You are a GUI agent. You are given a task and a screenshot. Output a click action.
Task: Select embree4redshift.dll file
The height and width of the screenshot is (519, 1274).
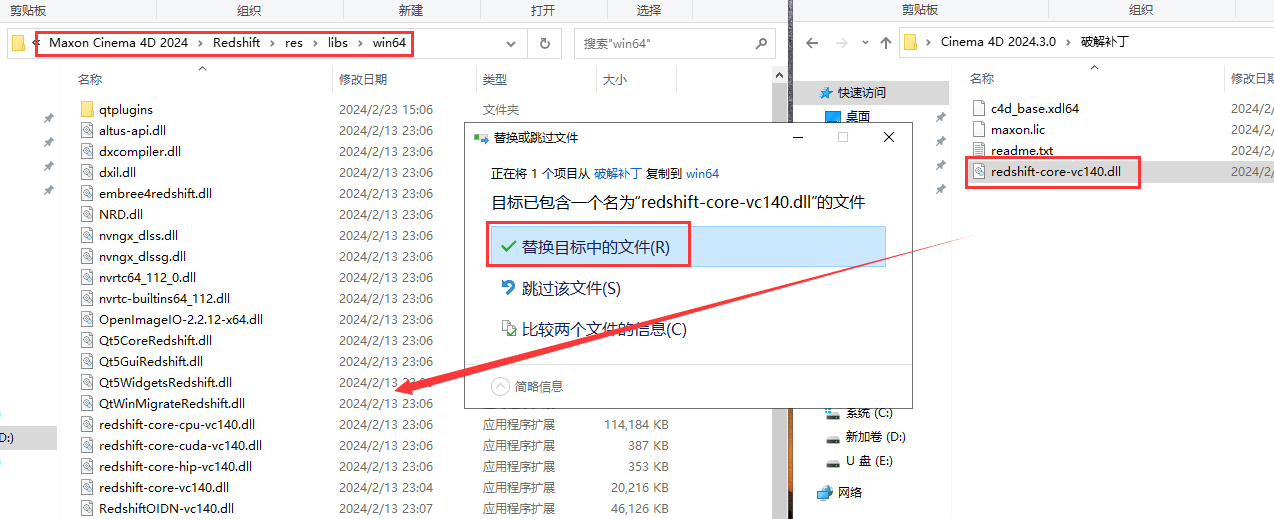click(155, 194)
